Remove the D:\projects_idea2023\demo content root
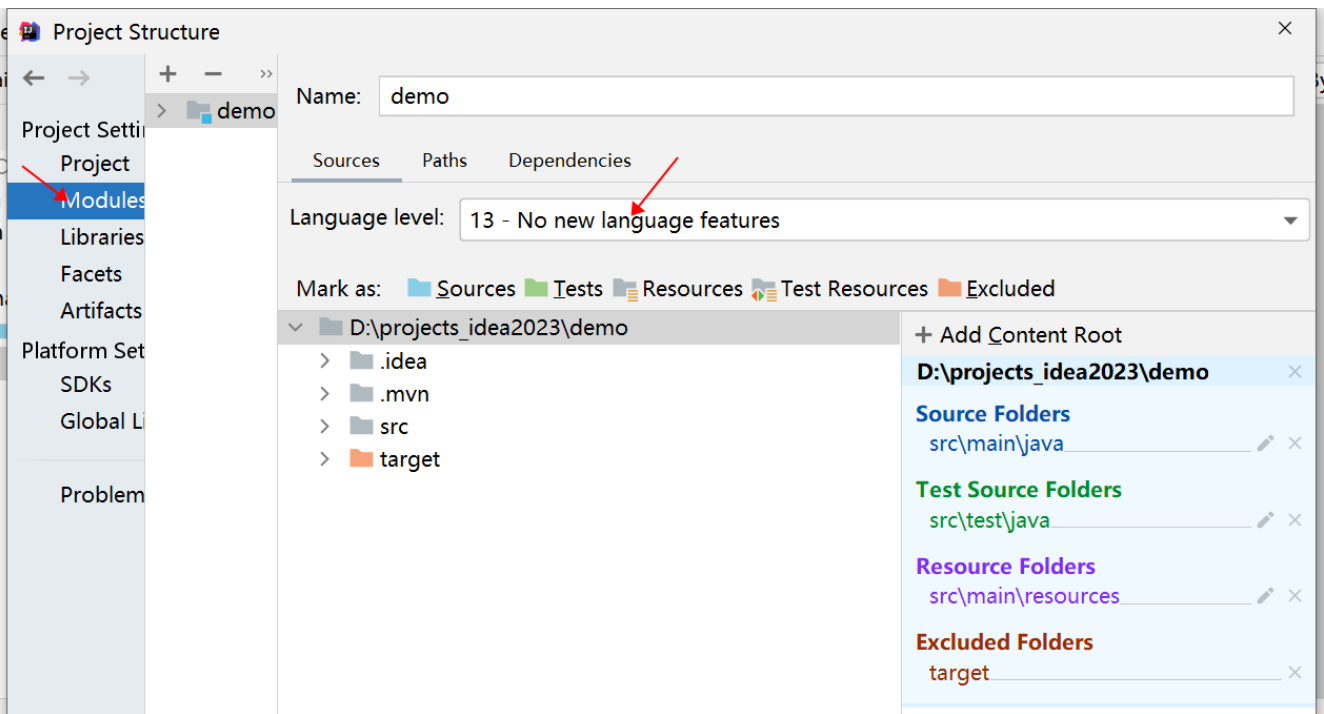Screen dimensions: 1324x714 coord(1295,372)
